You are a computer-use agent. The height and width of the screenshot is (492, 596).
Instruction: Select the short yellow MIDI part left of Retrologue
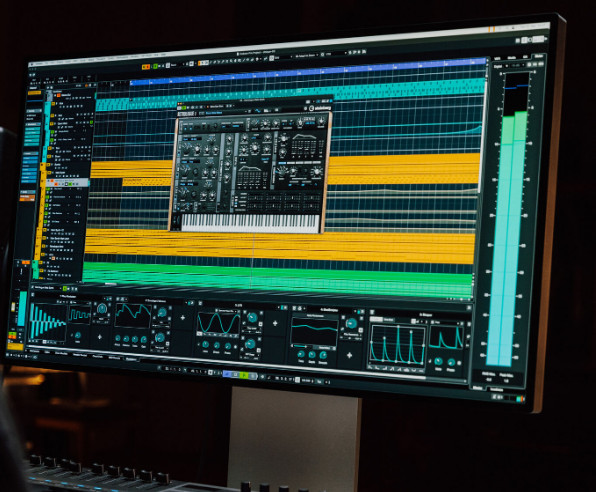point(147,181)
